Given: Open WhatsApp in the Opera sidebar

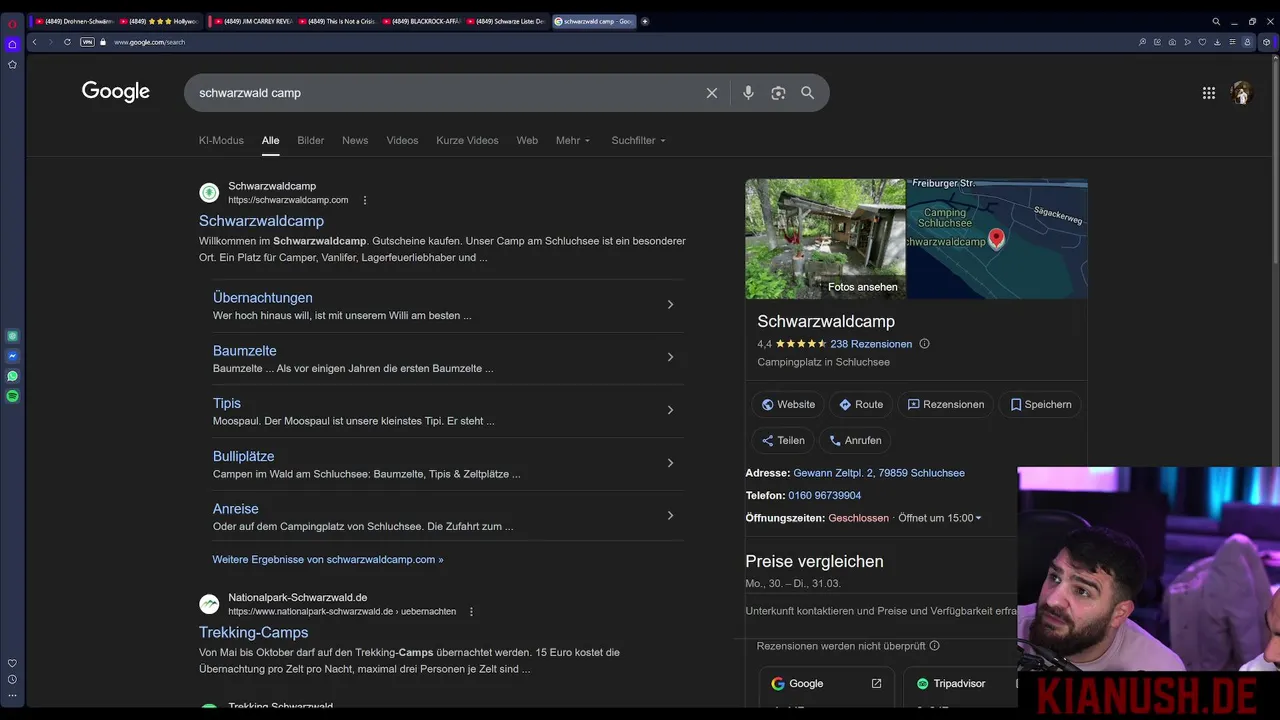Looking at the screenshot, I should [x=12, y=376].
